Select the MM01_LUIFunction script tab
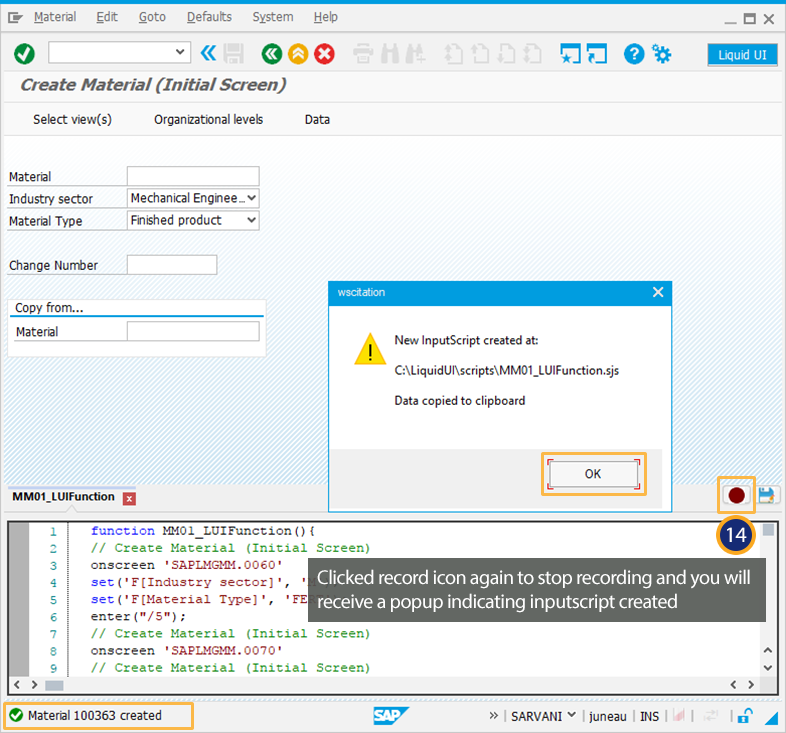The height and width of the screenshot is (733, 786). pos(64,497)
